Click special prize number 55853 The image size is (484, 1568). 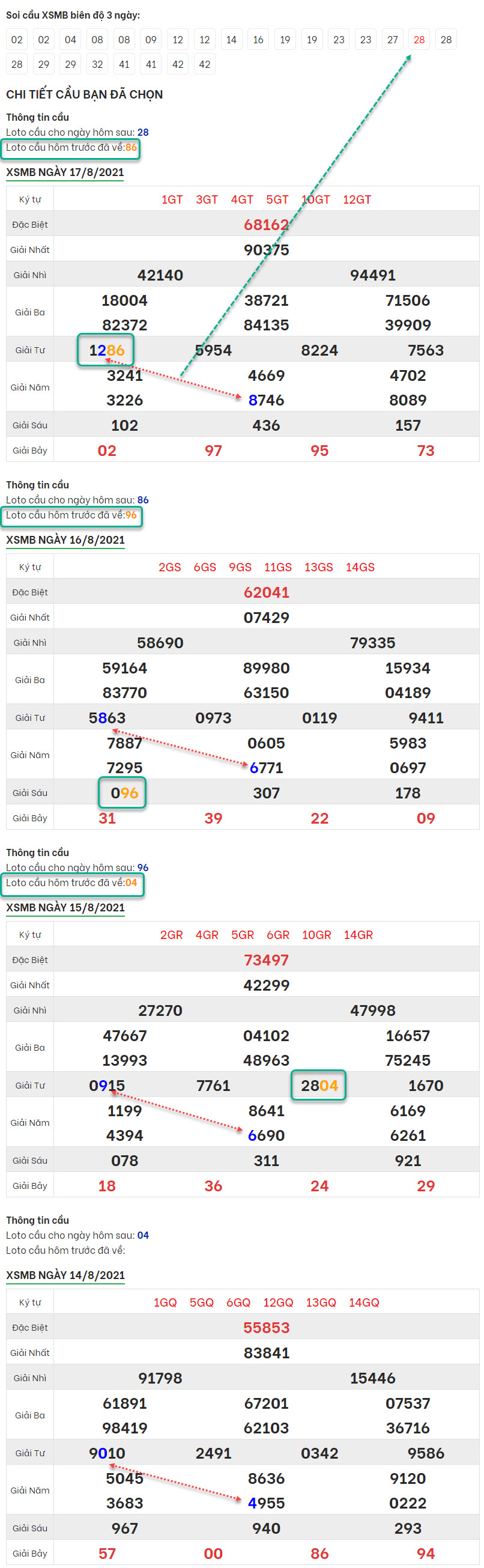coord(265,1328)
